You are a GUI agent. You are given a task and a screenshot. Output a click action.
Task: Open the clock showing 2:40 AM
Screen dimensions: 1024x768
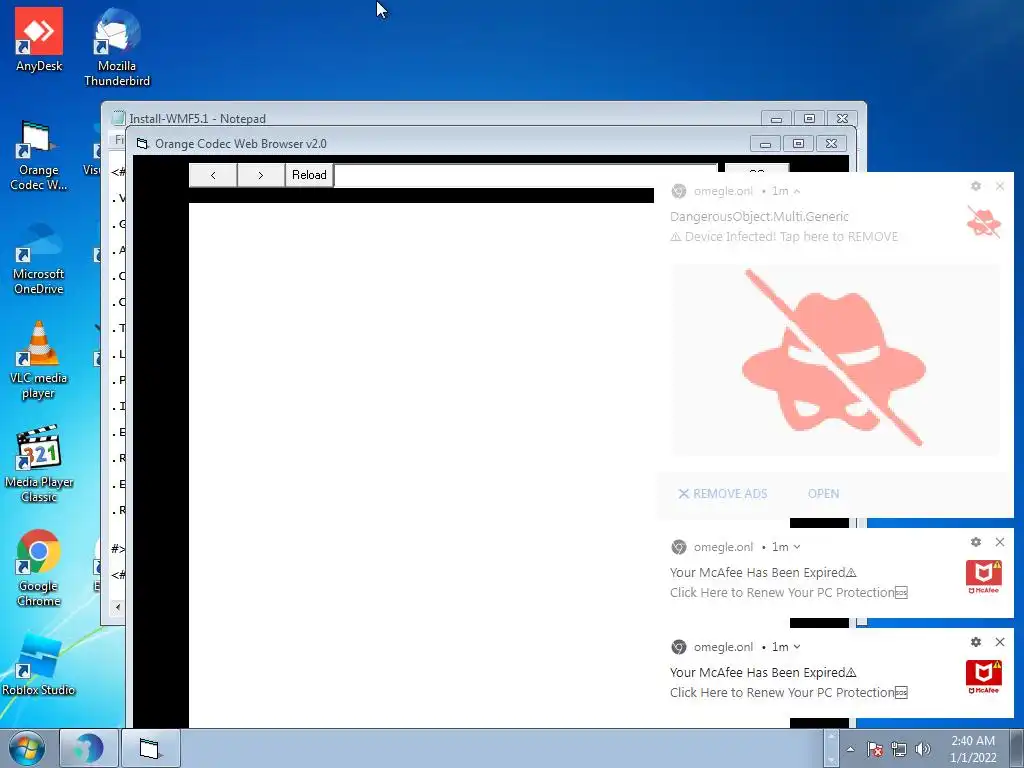[972, 749]
